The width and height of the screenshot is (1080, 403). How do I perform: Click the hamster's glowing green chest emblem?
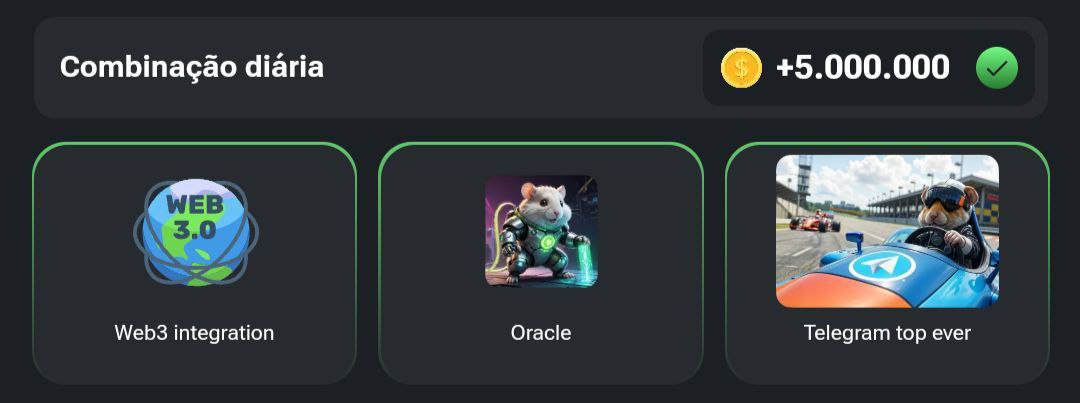[x=549, y=242]
